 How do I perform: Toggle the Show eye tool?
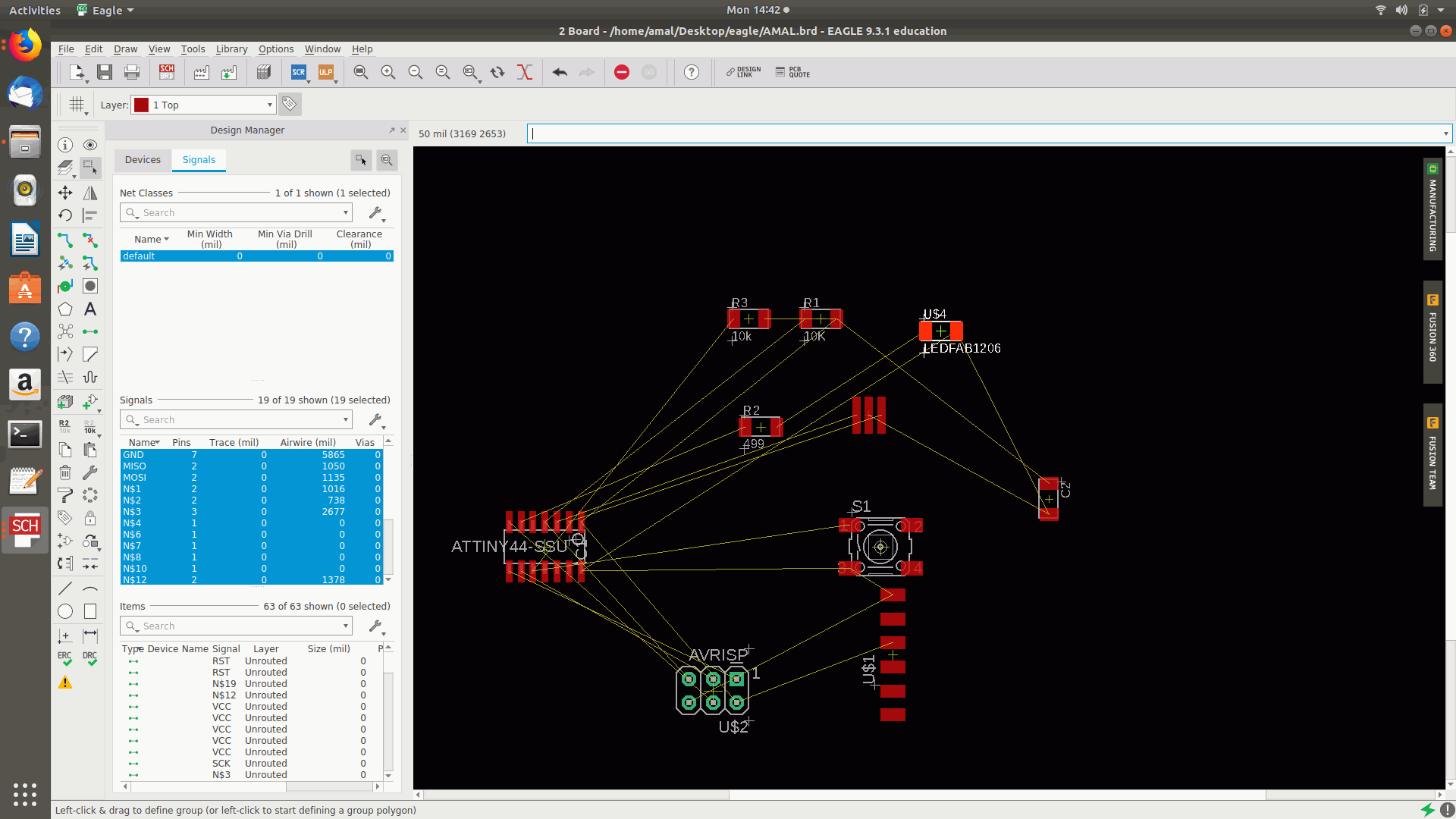point(90,145)
